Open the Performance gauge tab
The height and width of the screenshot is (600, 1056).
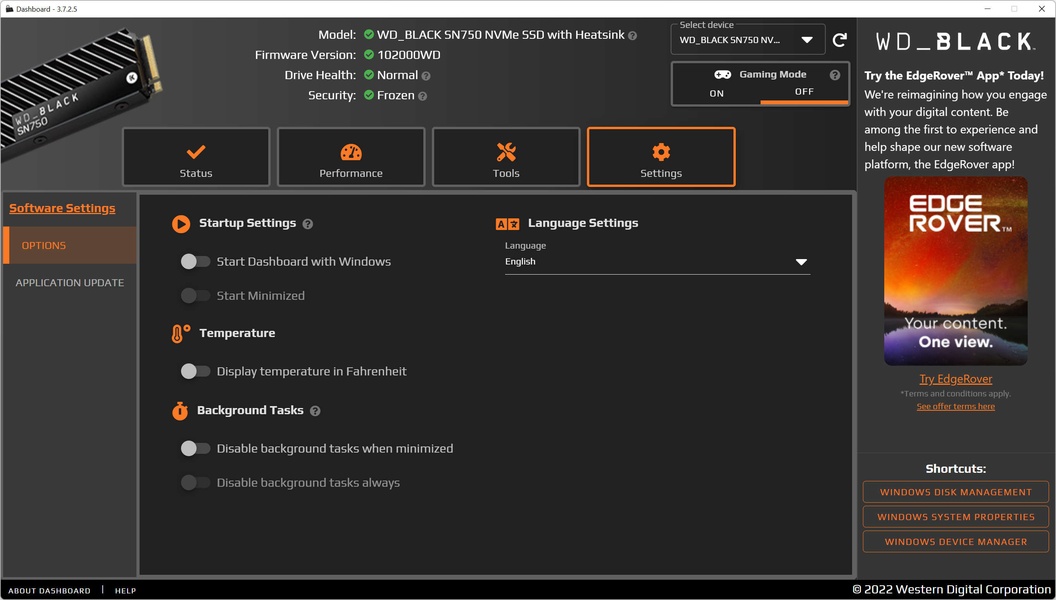(351, 157)
